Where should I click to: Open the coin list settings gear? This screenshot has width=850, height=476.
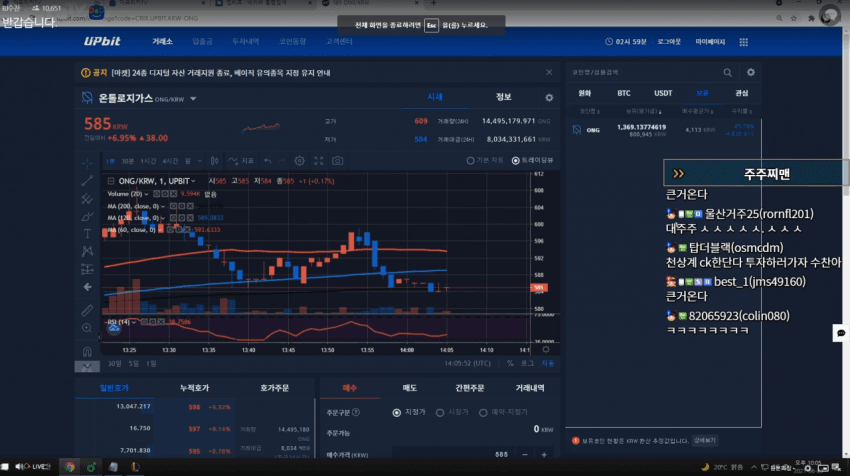coord(751,72)
